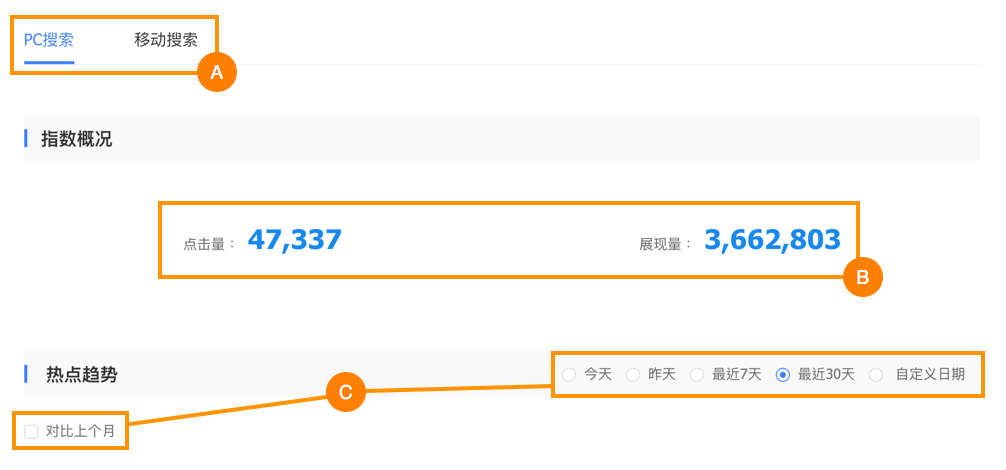Click the 指数概况 section heading
The width and height of the screenshot is (1006, 470).
pos(76,139)
